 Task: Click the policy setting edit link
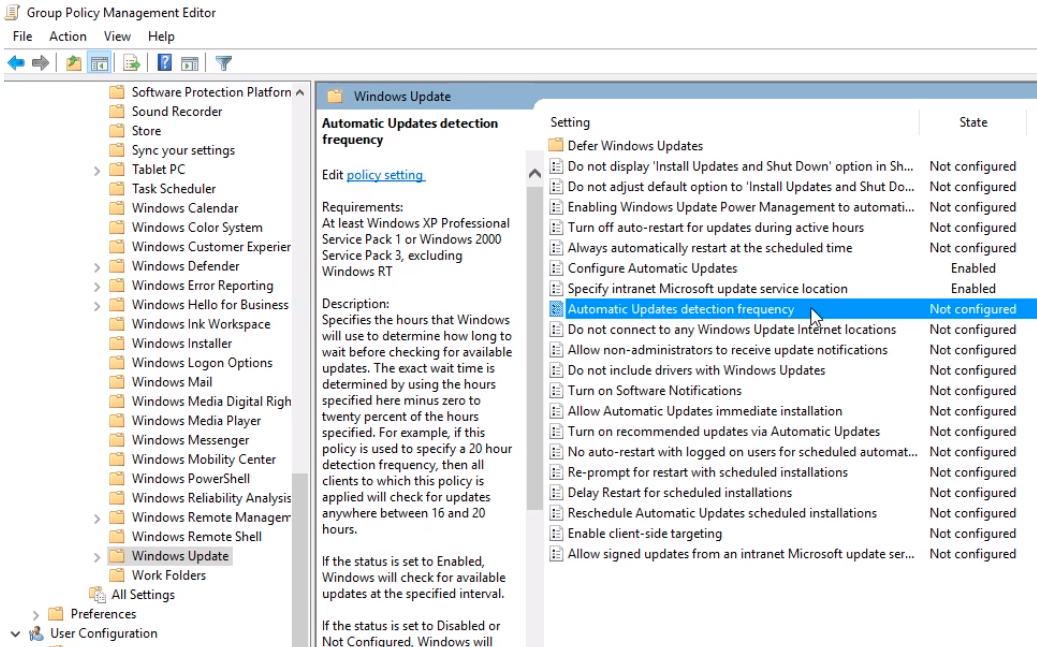coord(386,175)
